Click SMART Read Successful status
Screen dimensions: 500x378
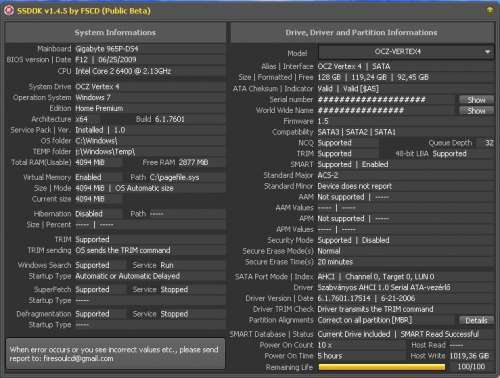tap(439, 334)
